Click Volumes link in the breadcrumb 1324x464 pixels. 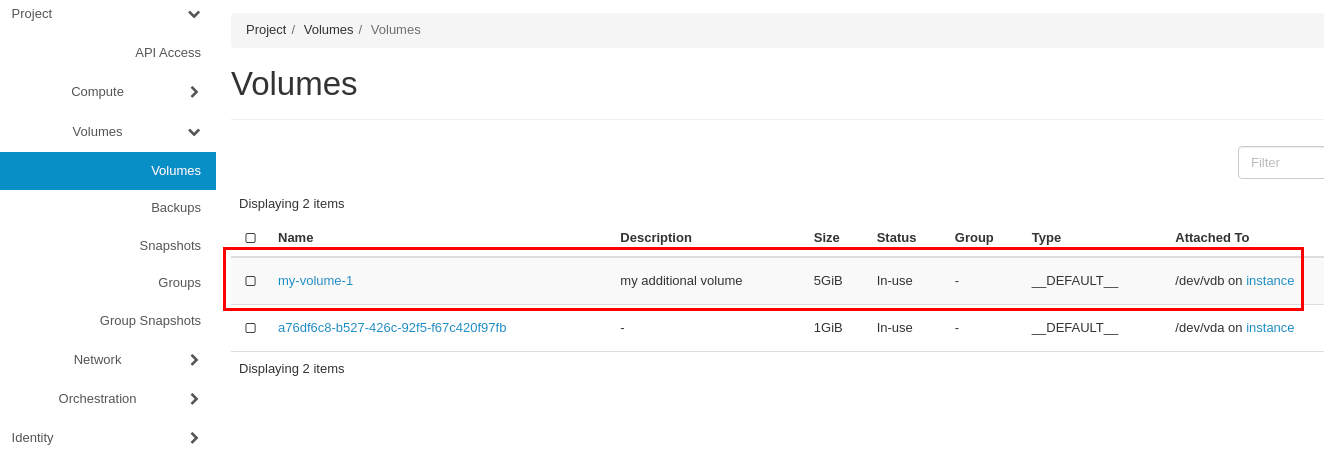tap(328, 30)
